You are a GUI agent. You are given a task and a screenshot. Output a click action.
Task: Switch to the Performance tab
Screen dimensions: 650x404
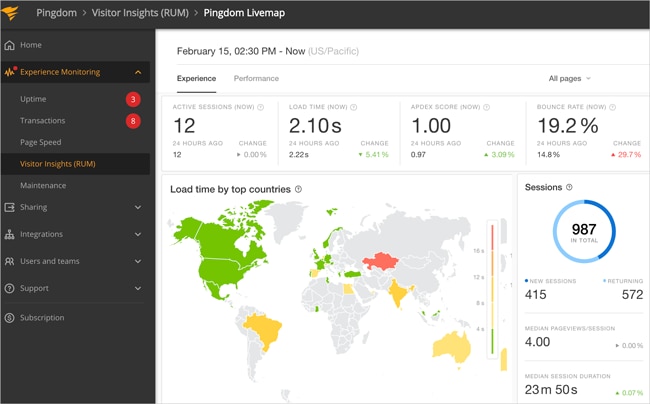coord(256,79)
